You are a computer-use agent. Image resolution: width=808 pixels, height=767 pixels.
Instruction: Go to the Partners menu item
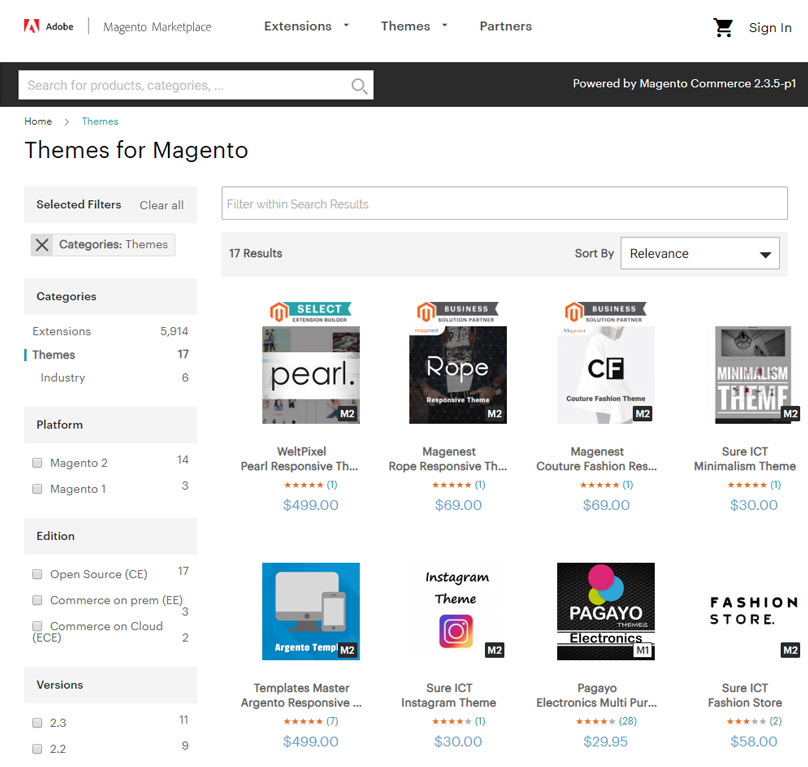coord(505,27)
